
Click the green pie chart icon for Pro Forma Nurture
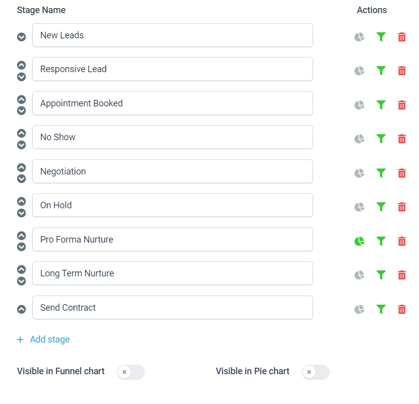pos(359,241)
